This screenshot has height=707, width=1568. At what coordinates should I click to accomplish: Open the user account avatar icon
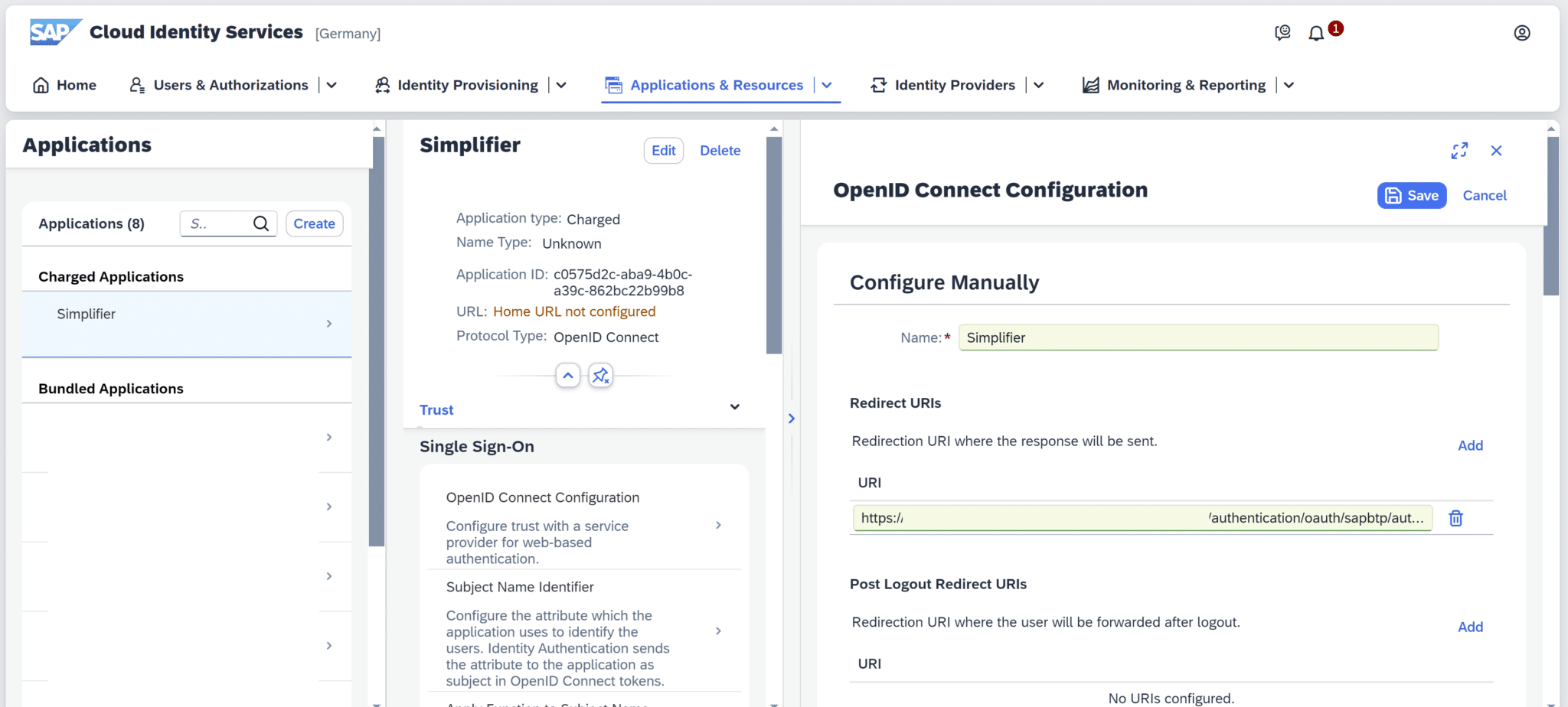[1522, 33]
